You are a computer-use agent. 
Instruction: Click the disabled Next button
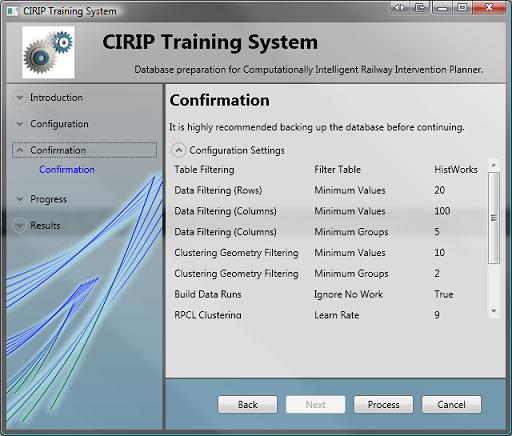click(315, 405)
